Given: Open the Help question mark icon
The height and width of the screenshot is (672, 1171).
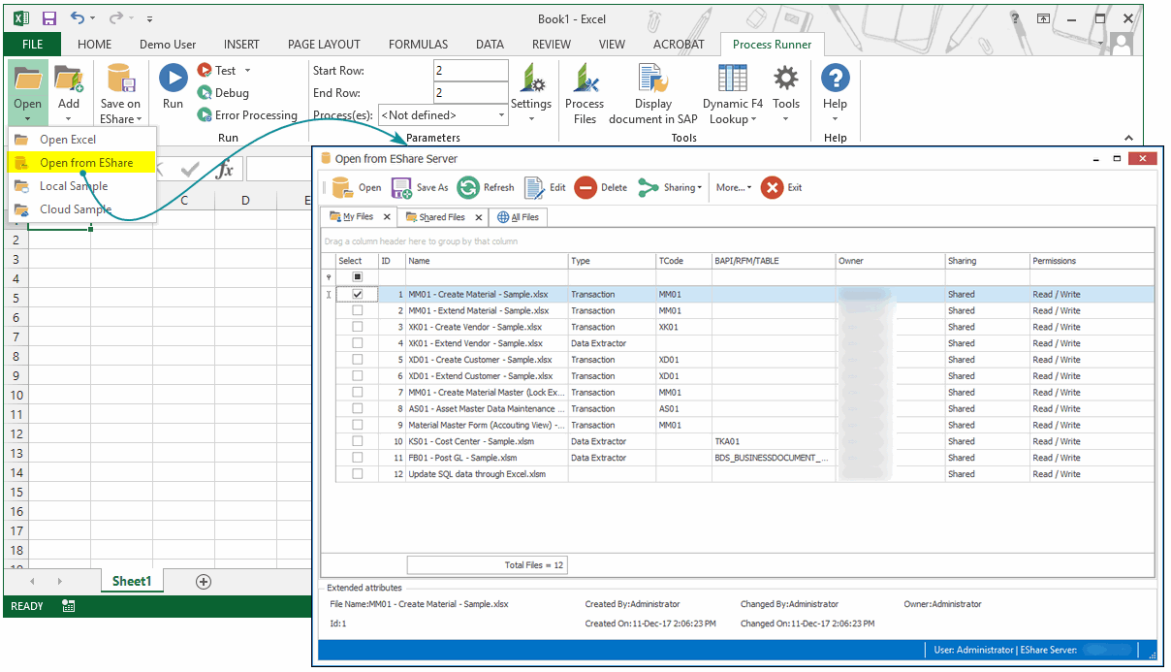Looking at the screenshot, I should (835, 78).
